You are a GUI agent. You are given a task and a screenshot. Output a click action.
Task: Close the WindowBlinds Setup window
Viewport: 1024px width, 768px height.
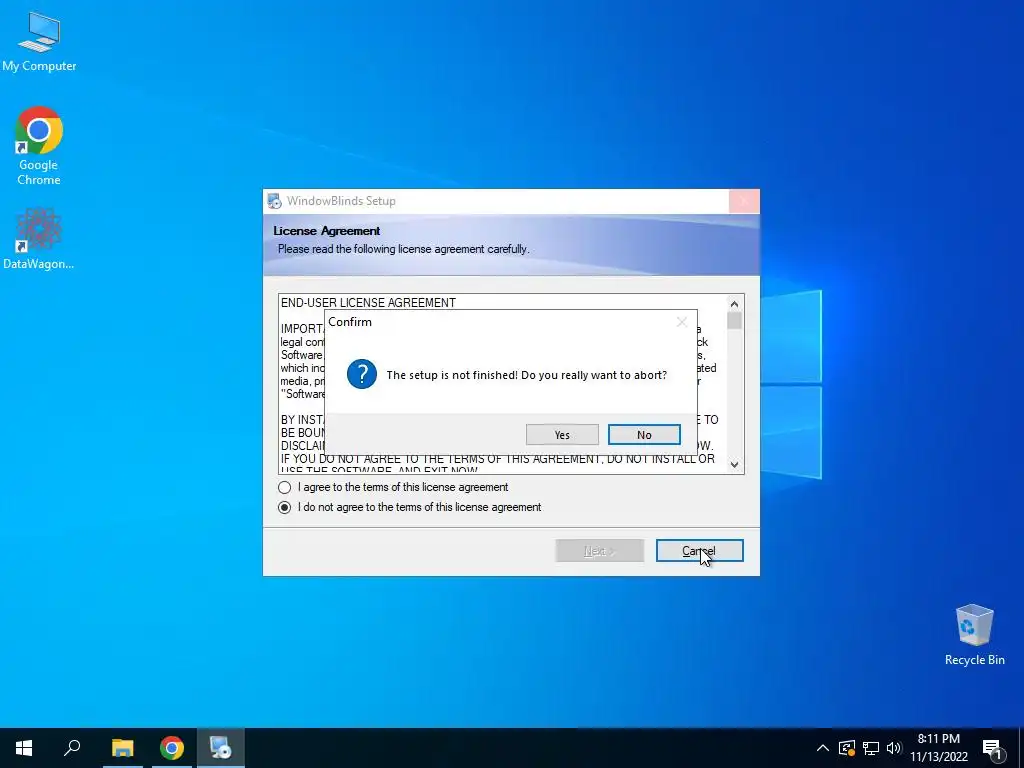(x=744, y=201)
